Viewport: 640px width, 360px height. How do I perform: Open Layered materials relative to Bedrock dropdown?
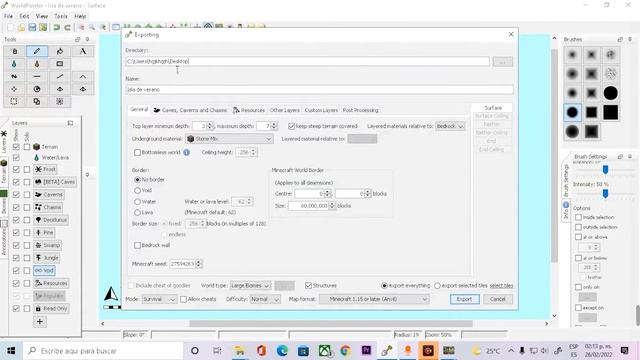point(450,126)
